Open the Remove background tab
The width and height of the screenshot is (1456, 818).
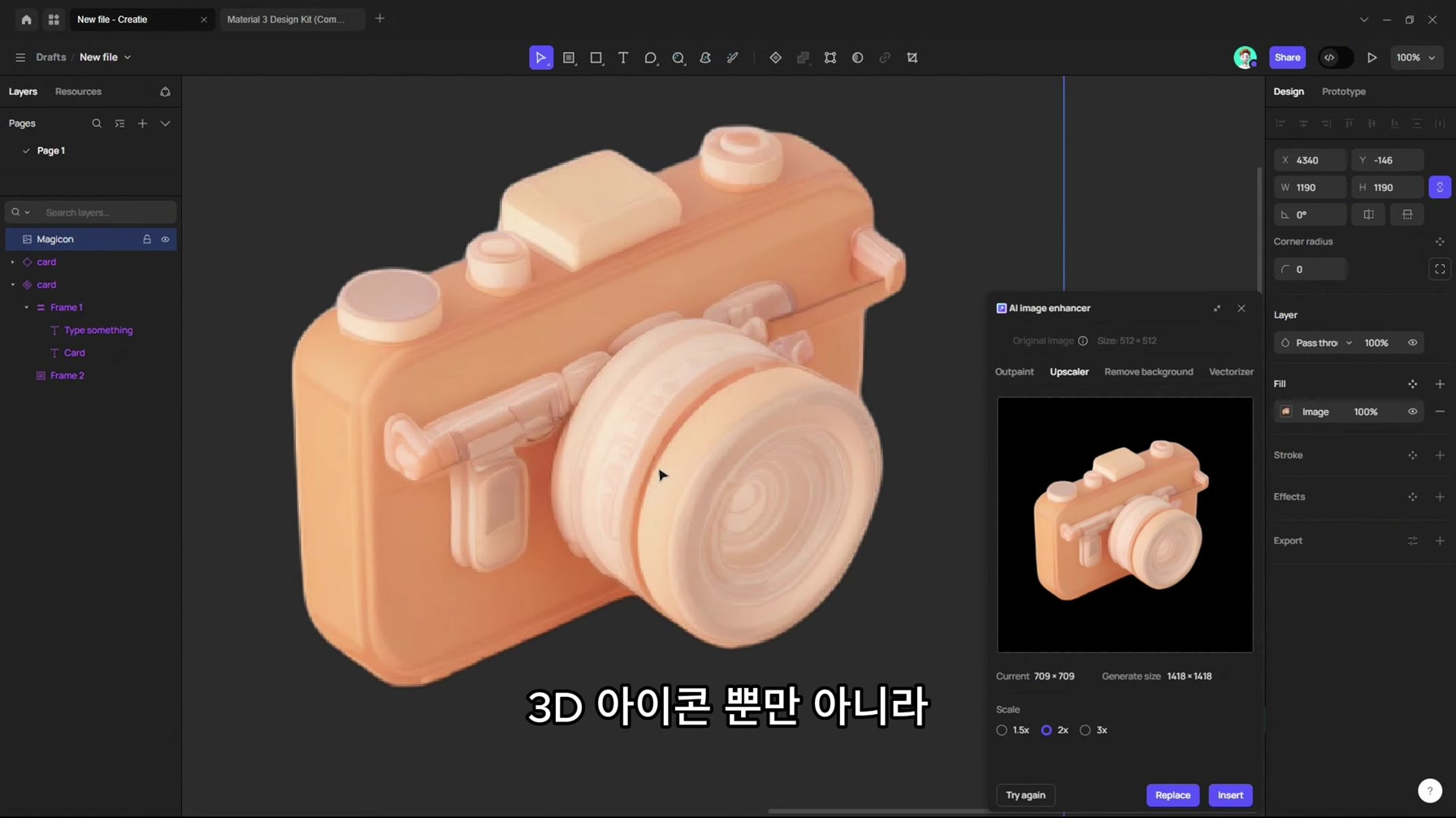(1148, 372)
